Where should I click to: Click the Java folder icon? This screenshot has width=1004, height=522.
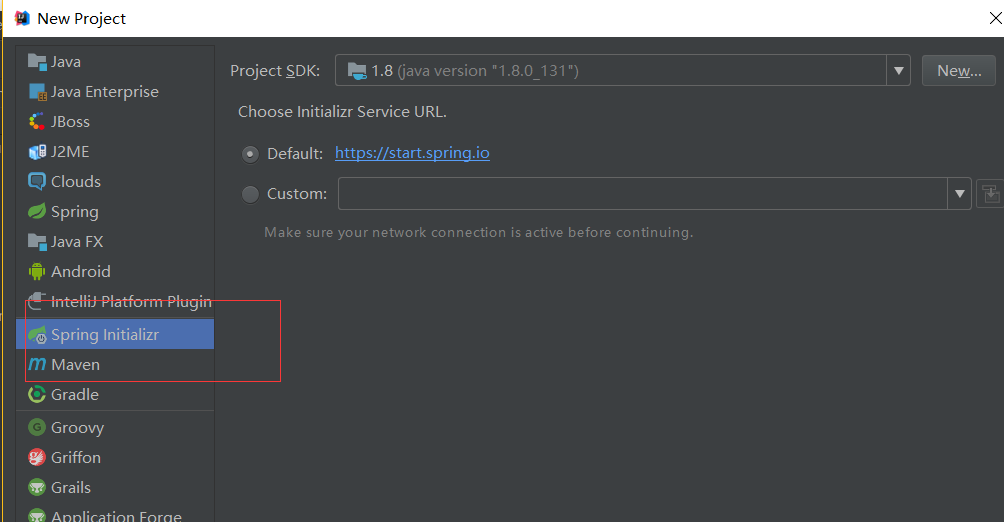(37, 62)
